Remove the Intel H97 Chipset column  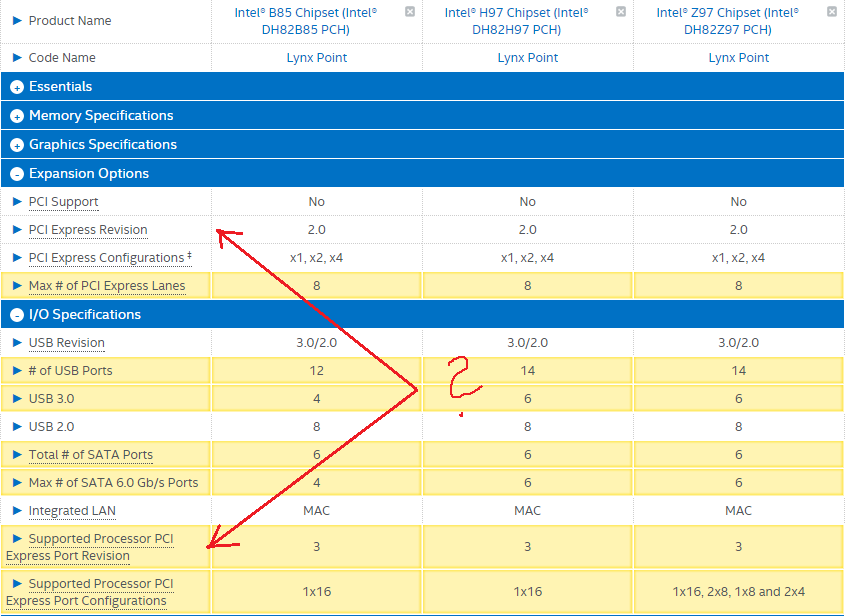pos(621,11)
